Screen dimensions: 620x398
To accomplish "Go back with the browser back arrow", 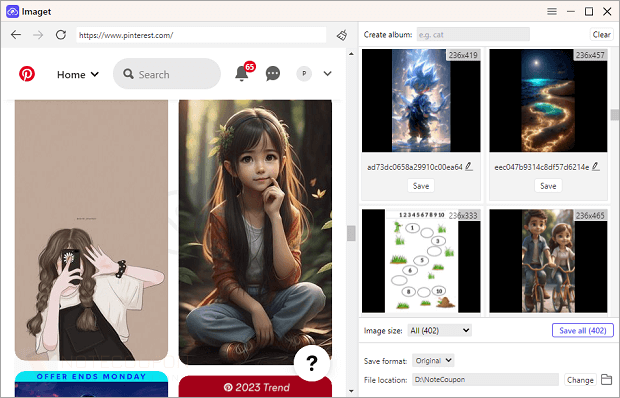I will point(16,35).
